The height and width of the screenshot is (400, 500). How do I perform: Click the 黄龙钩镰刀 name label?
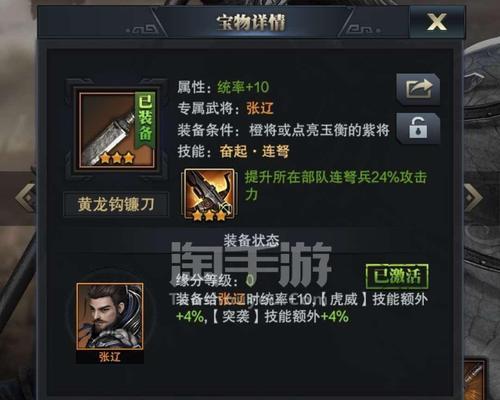click(x=116, y=204)
